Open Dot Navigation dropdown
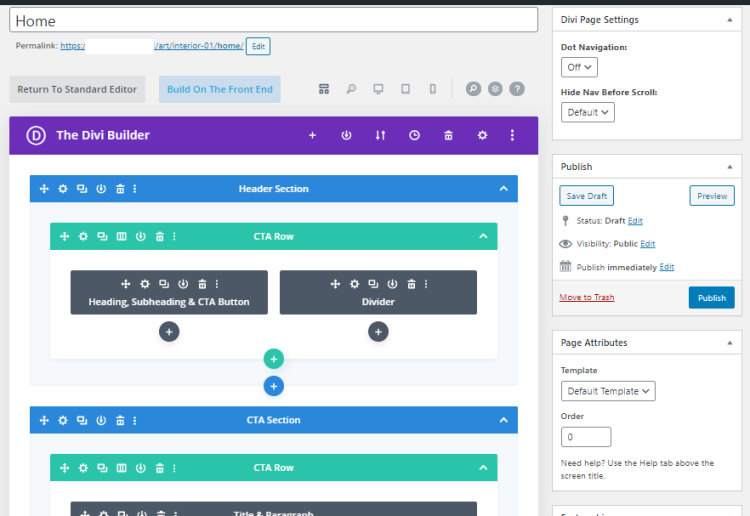This screenshot has width=750, height=516. pos(579,67)
